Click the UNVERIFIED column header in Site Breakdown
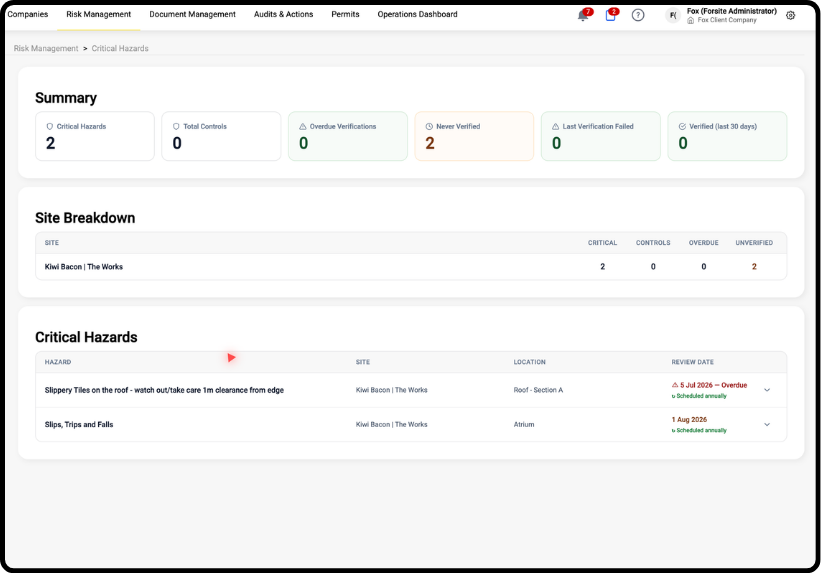The height and width of the screenshot is (574, 821). click(x=754, y=243)
